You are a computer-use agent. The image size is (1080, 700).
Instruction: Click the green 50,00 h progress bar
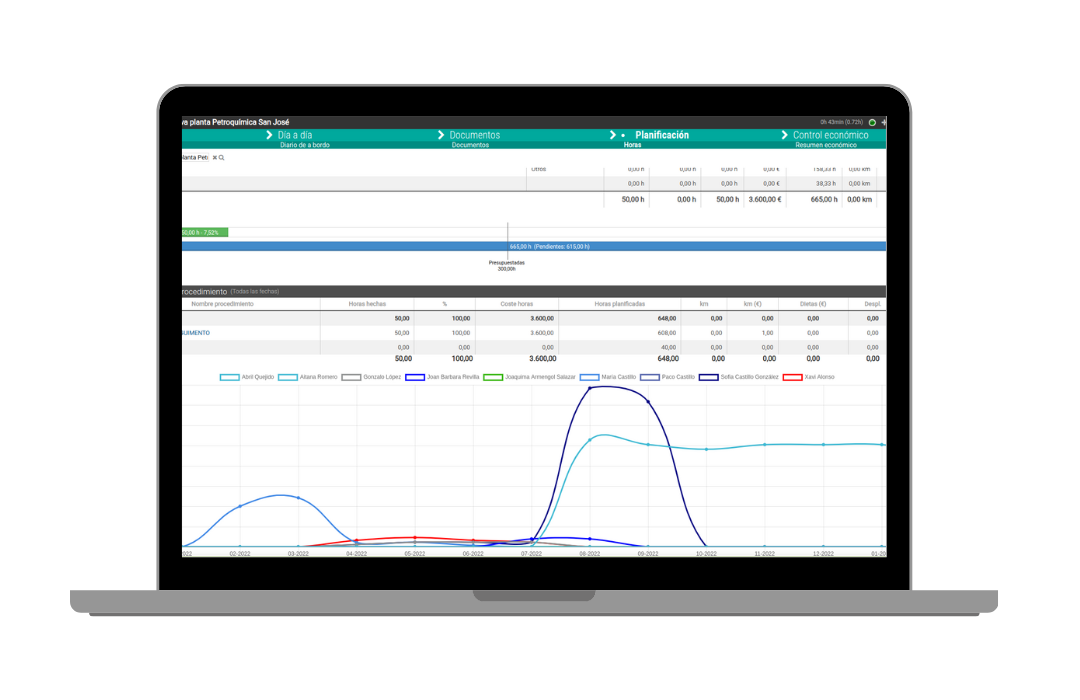[x=204, y=232]
